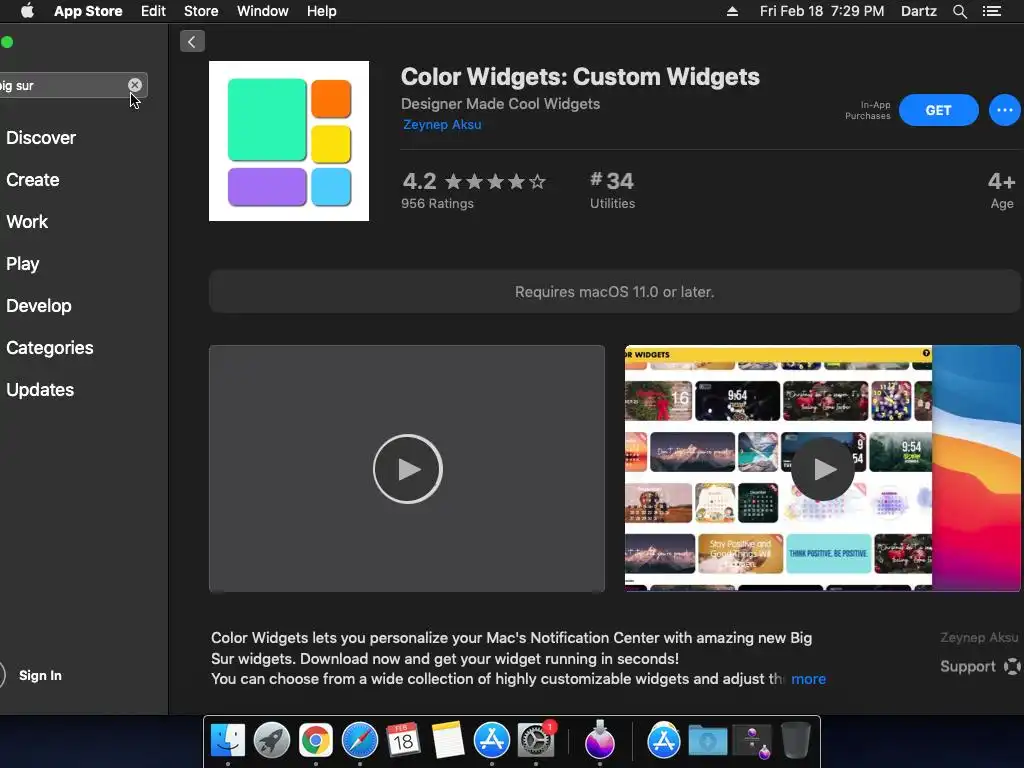Click the Dartz user name in menu bar
The image size is (1024, 768).
pyautogui.click(x=918, y=11)
